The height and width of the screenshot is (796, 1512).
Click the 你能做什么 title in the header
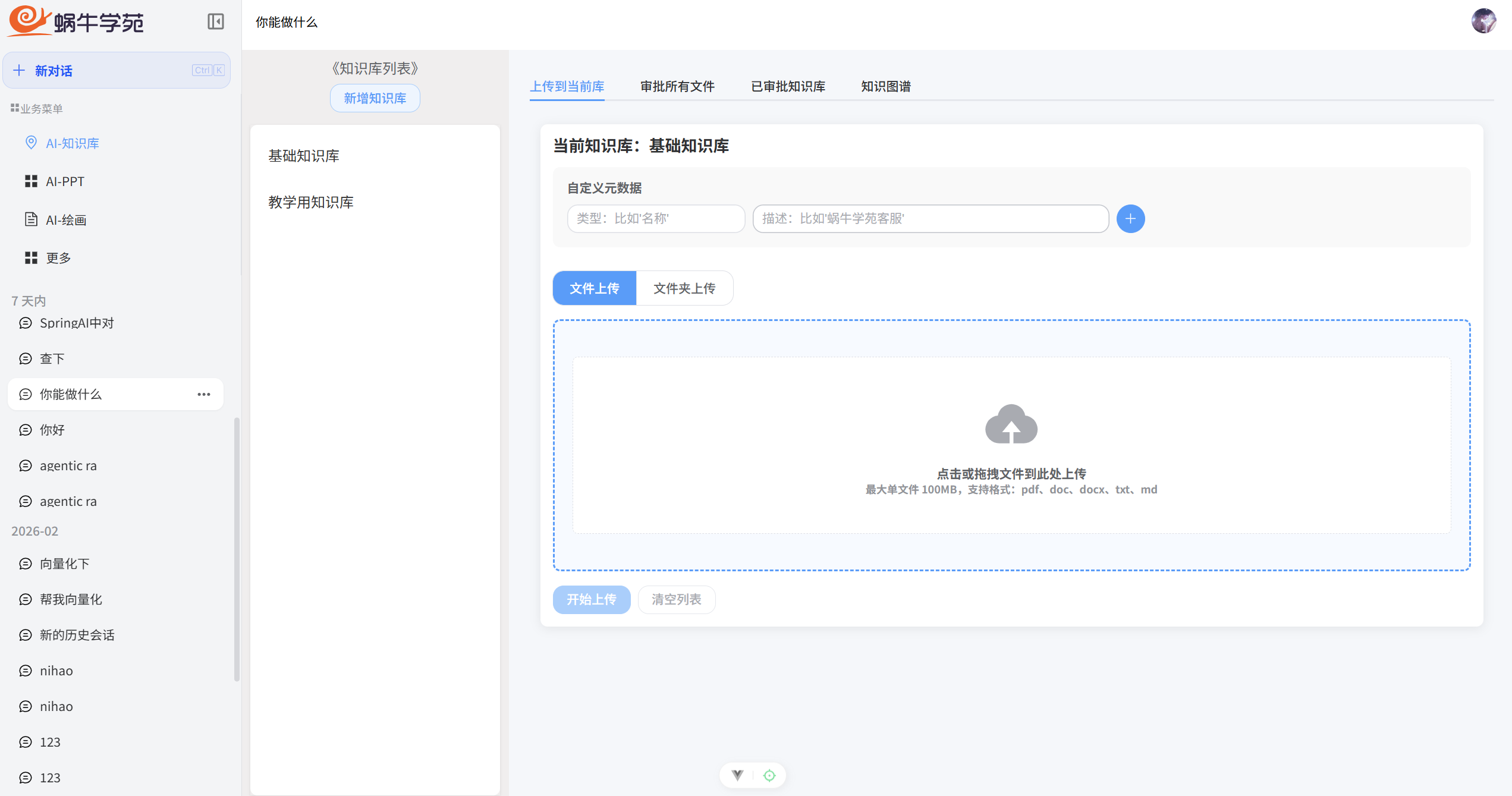[x=287, y=22]
